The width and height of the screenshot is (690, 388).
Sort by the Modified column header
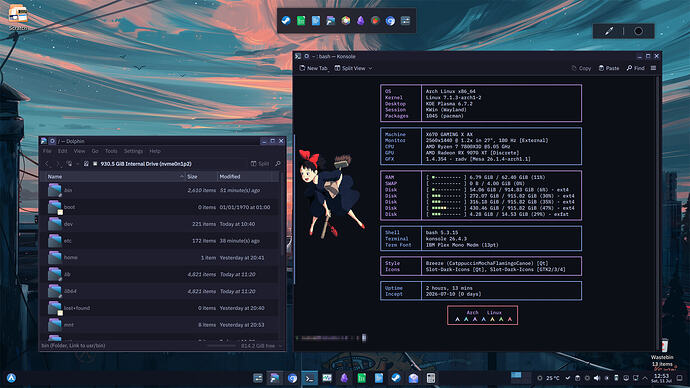[248, 176]
